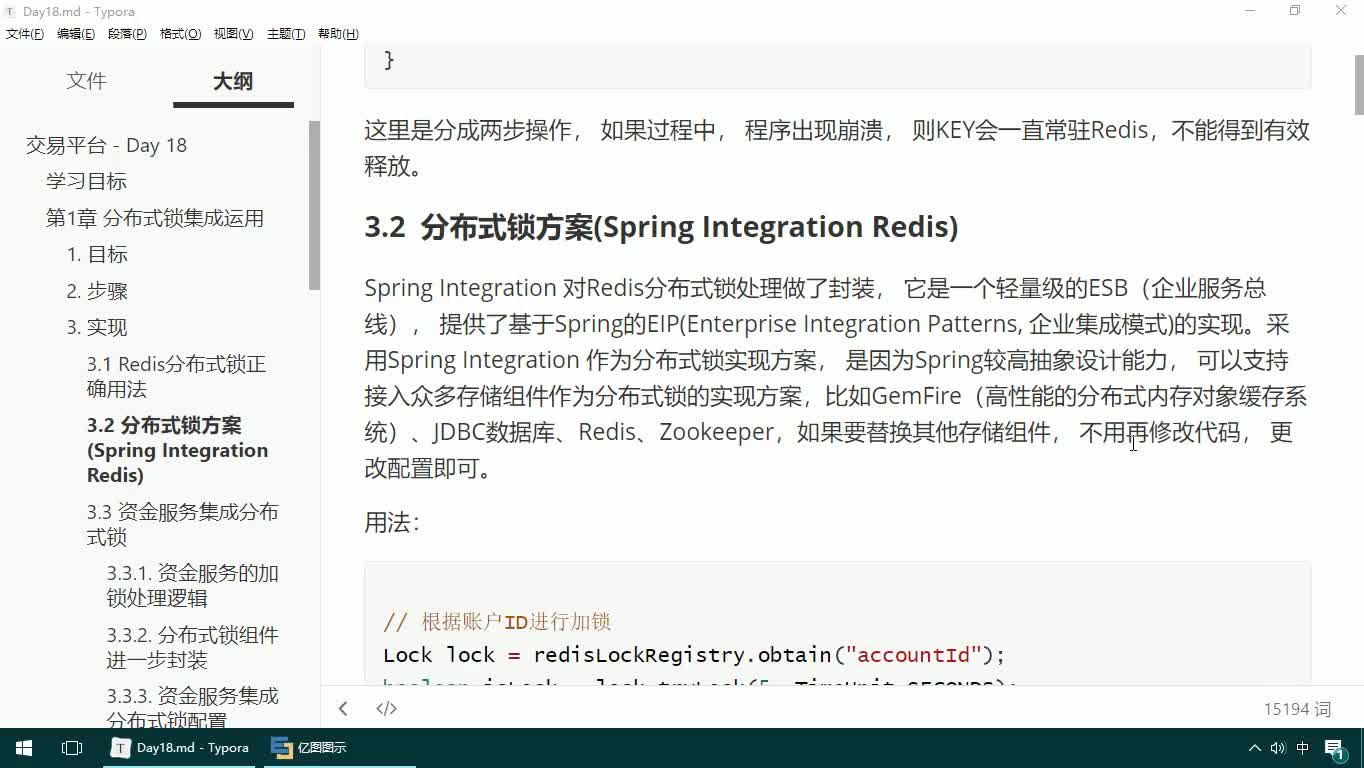Open the 文件(F) menu
1364x768 pixels.
pos(25,34)
